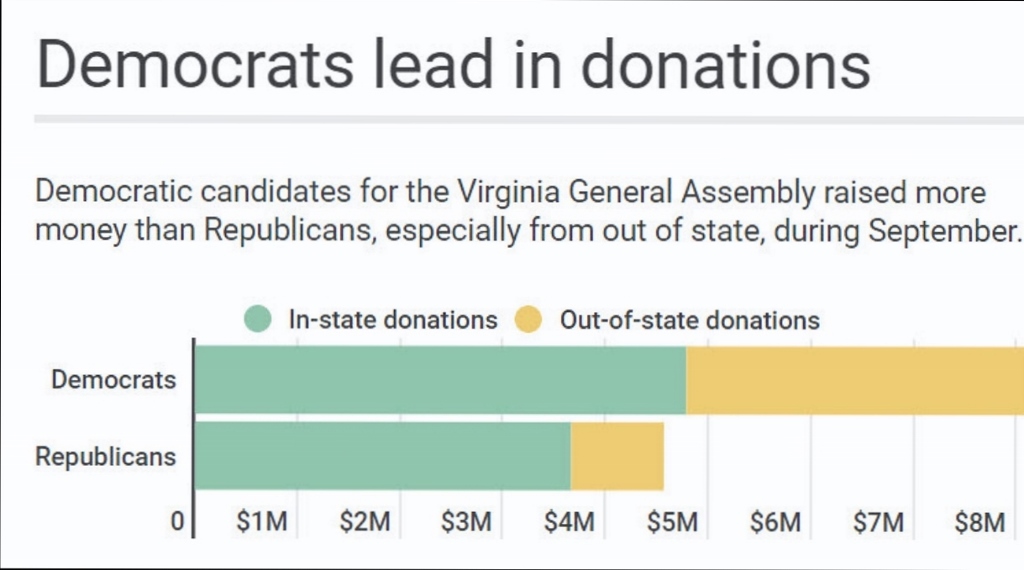
Task: Click the chart description paragraph text
Action: (x=528, y=211)
